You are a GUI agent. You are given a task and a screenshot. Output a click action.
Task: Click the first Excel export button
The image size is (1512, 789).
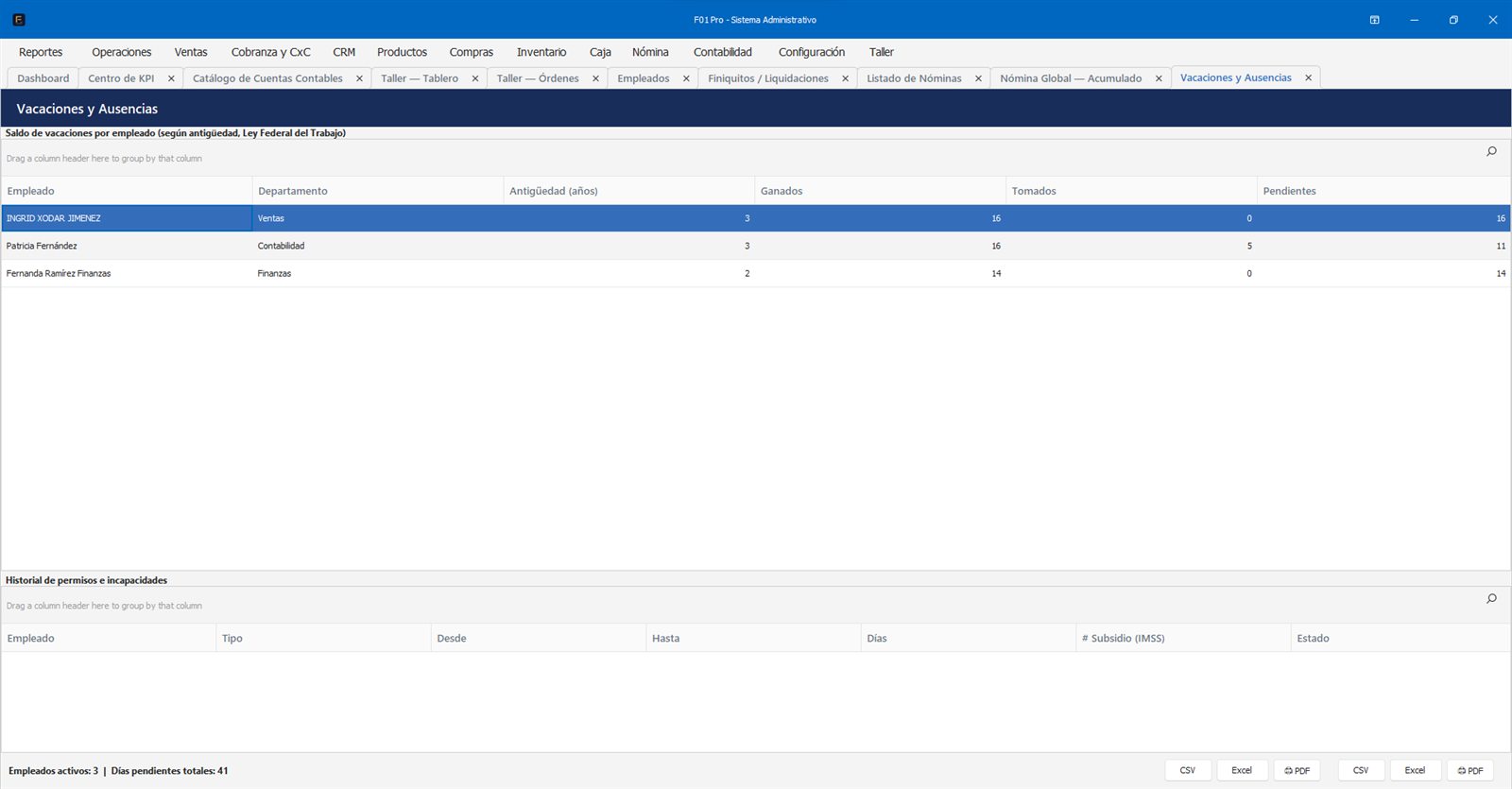tap(1242, 770)
